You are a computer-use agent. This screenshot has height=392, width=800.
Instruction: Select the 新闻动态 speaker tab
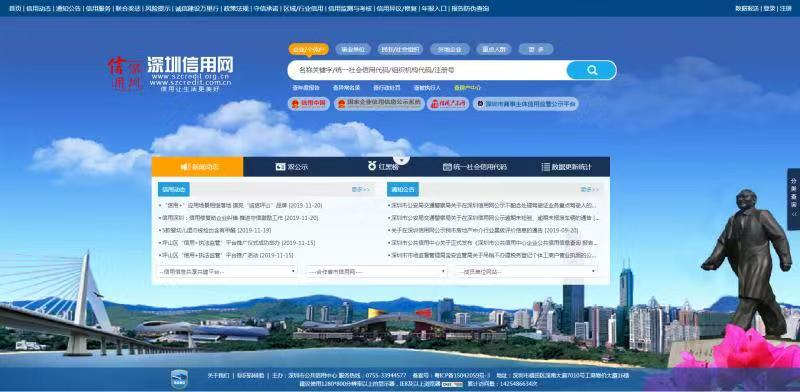[x=197, y=167]
